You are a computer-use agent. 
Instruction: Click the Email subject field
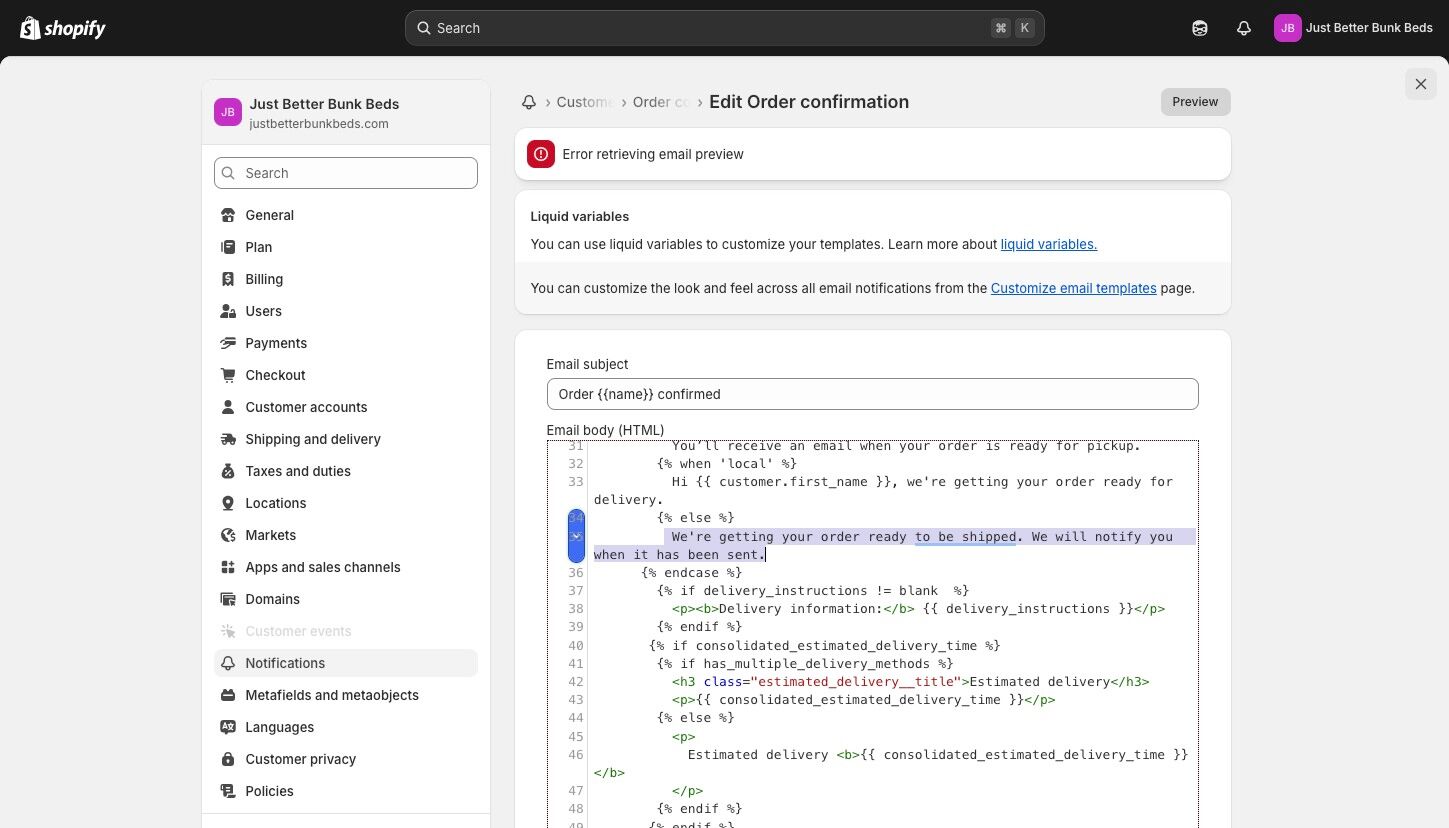pyautogui.click(x=872, y=394)
